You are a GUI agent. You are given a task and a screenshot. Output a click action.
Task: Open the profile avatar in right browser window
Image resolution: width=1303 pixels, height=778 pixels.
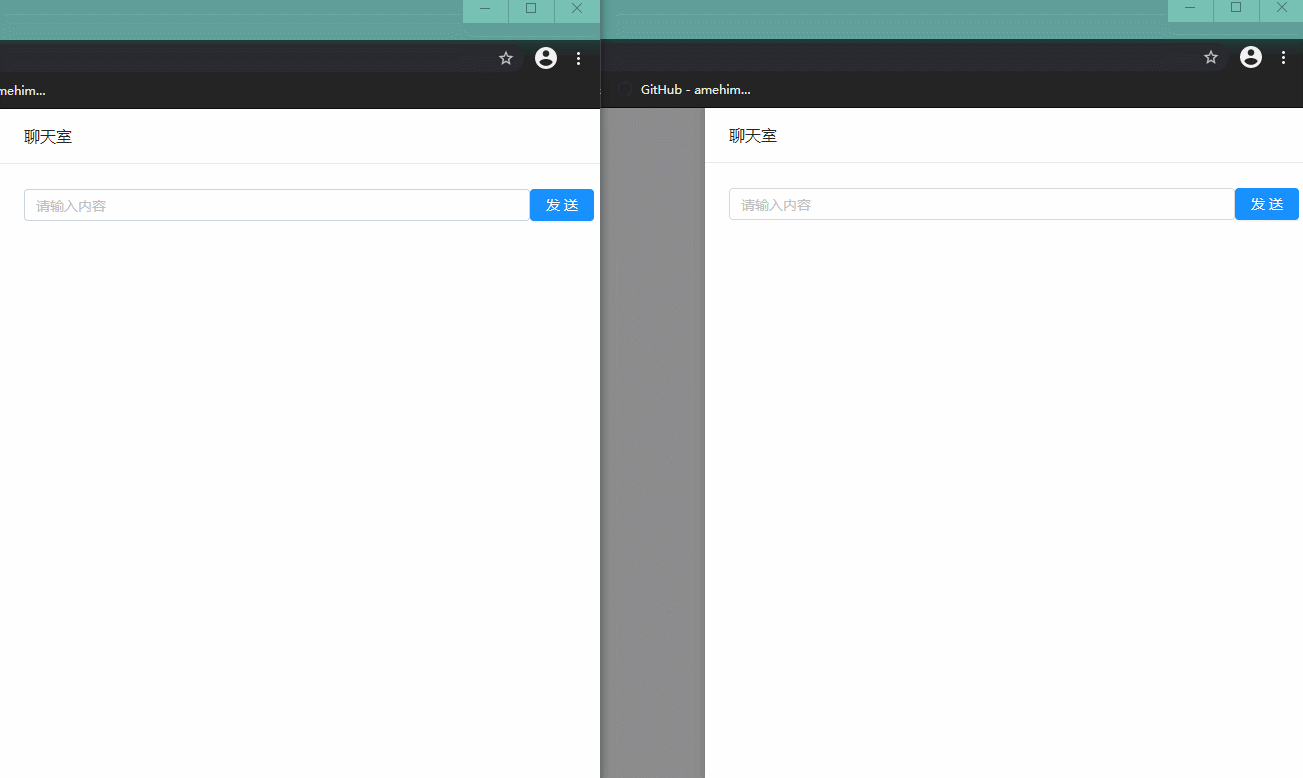pyautogui.click(x=1251, y=58)
